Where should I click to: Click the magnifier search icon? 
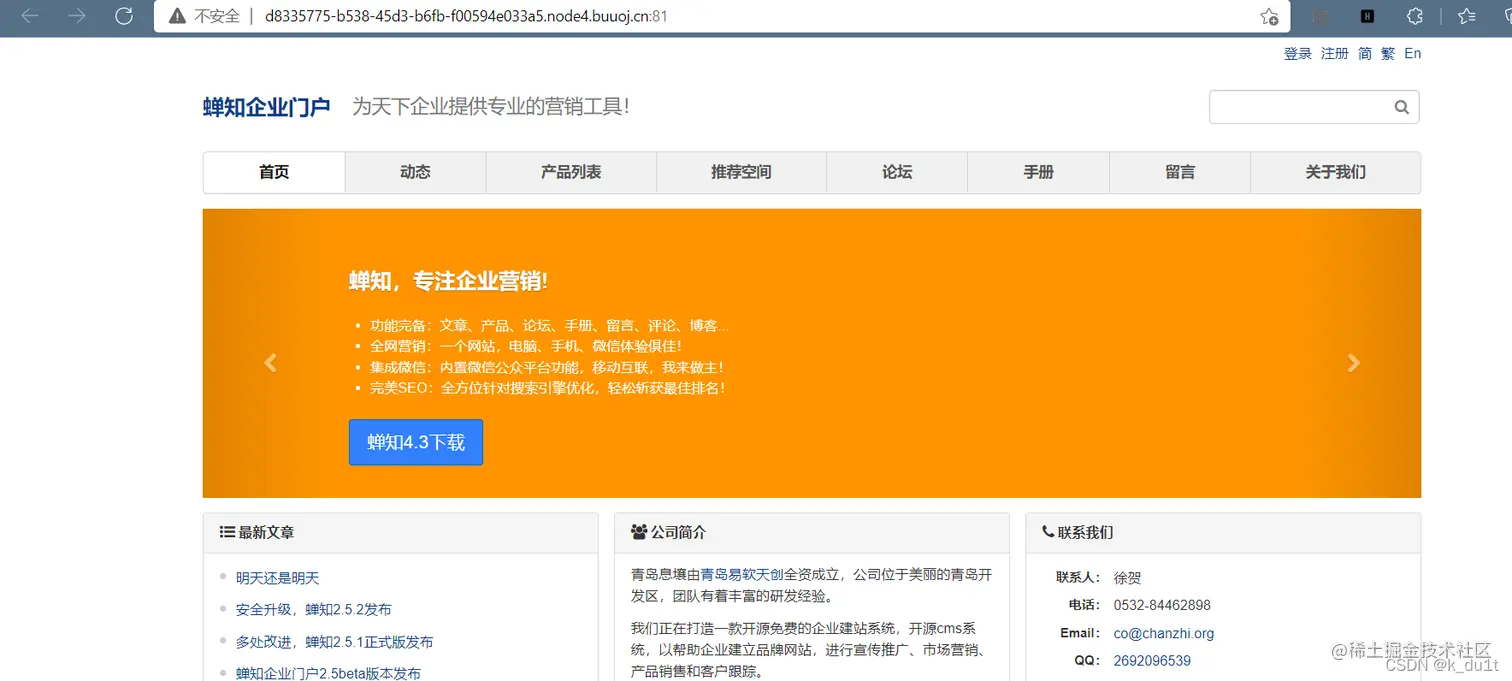(x=1401, y=107)
